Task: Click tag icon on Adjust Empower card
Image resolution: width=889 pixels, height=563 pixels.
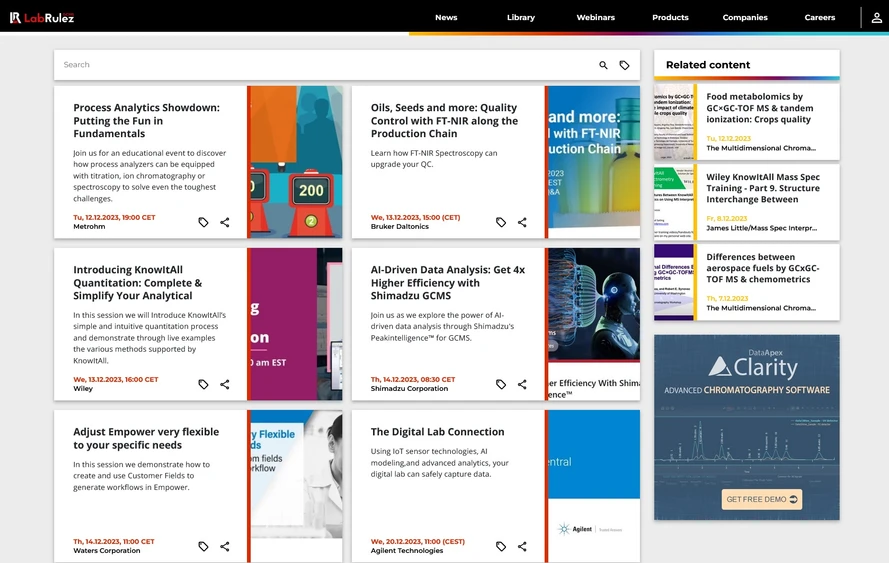Action: (203, 547)
